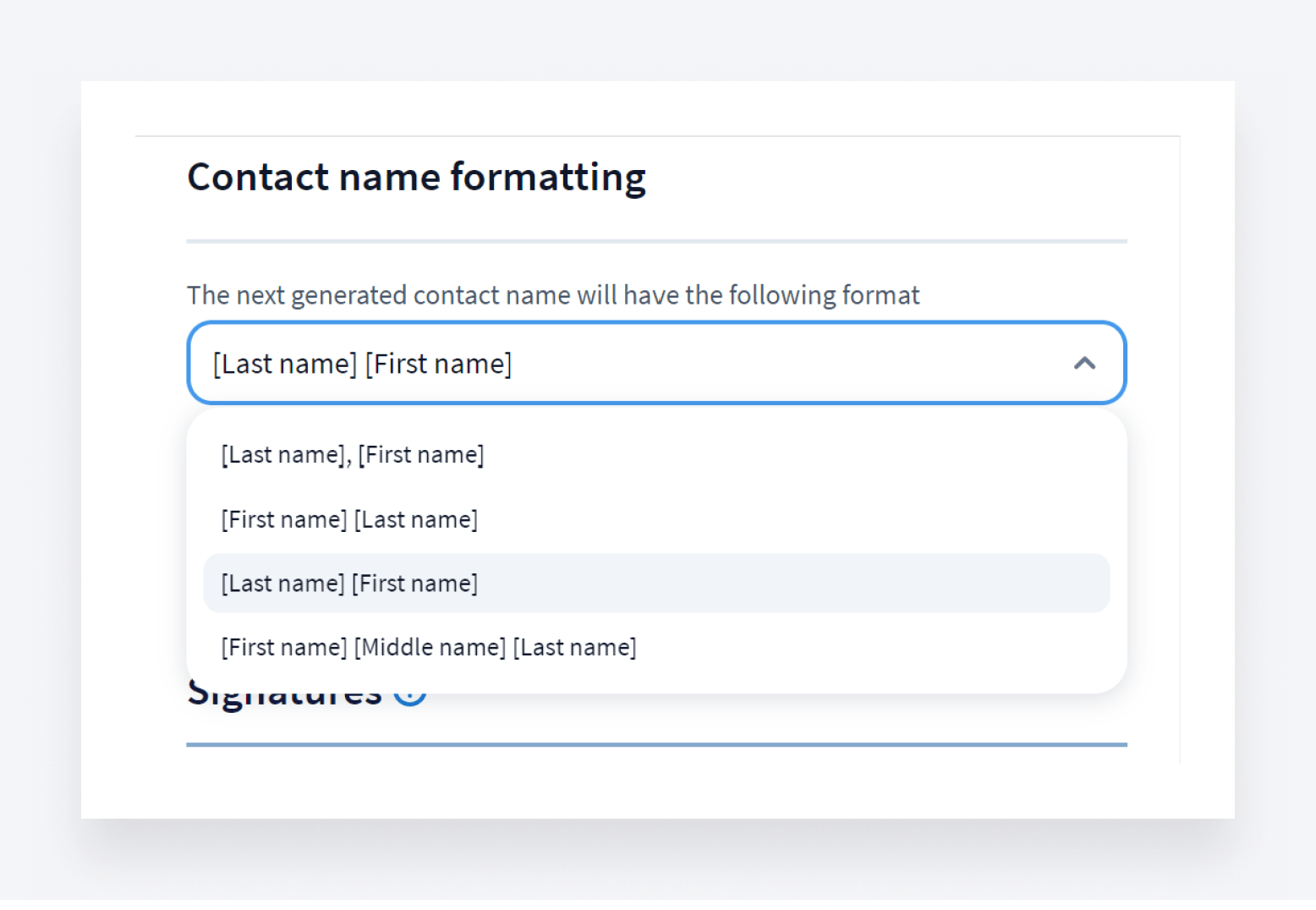This screenshot has height=910, width=1316.
Task: Click the comma-separated option's "[First name]" text
Action: click(x=421, y=455)
